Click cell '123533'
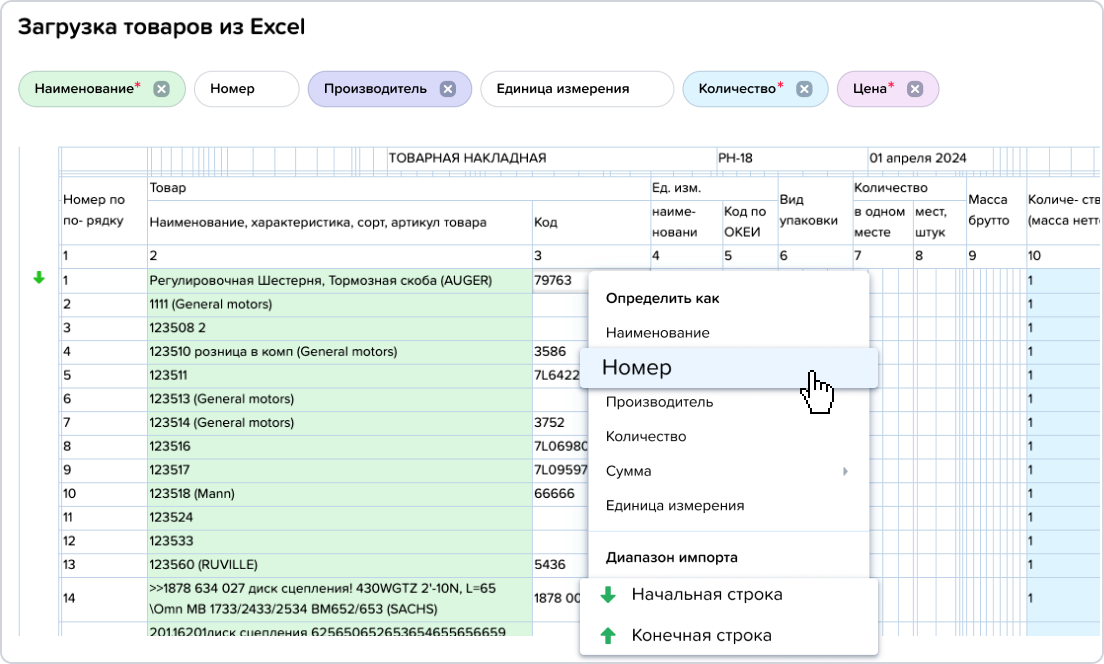 click(339, 541)
